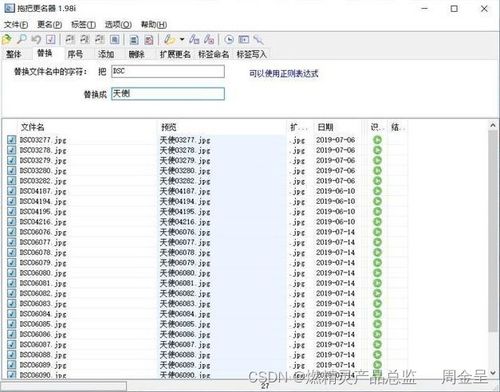Image resolution: width=500 pixels, height=392 pixels.
Task: Click the magnifier search toolbar icon
Action: click(22, 40)
